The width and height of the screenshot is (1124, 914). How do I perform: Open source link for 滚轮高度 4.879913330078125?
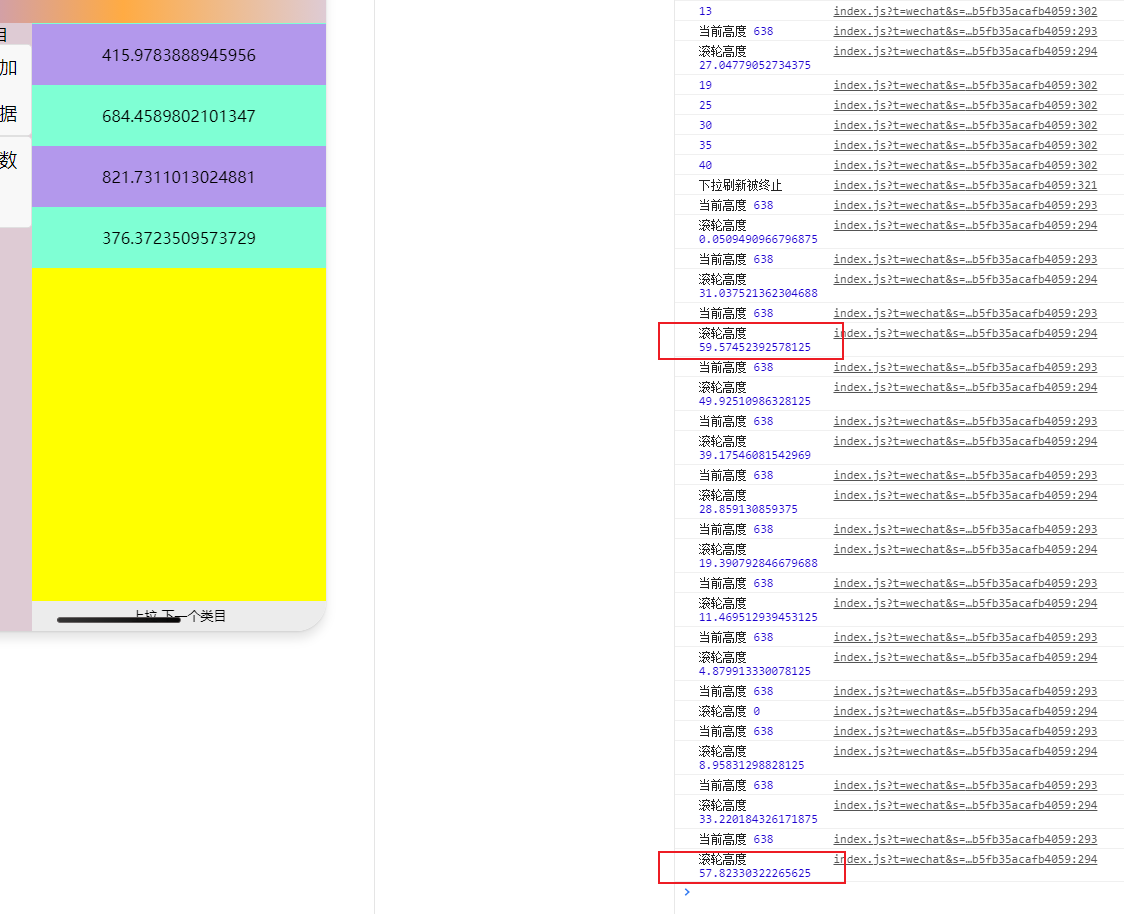click(x=965, y=658)
